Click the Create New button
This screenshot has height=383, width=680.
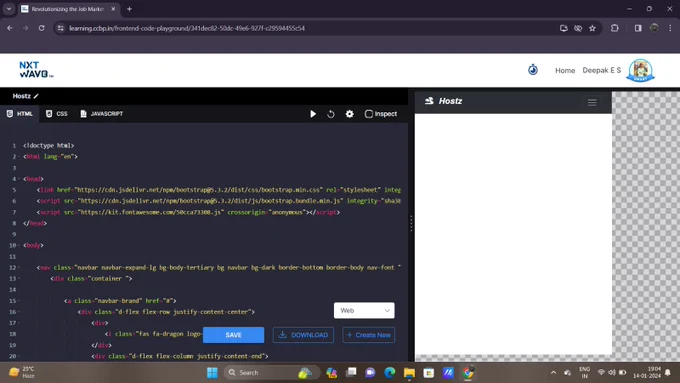pyautogui.click(x=369, y=335)
